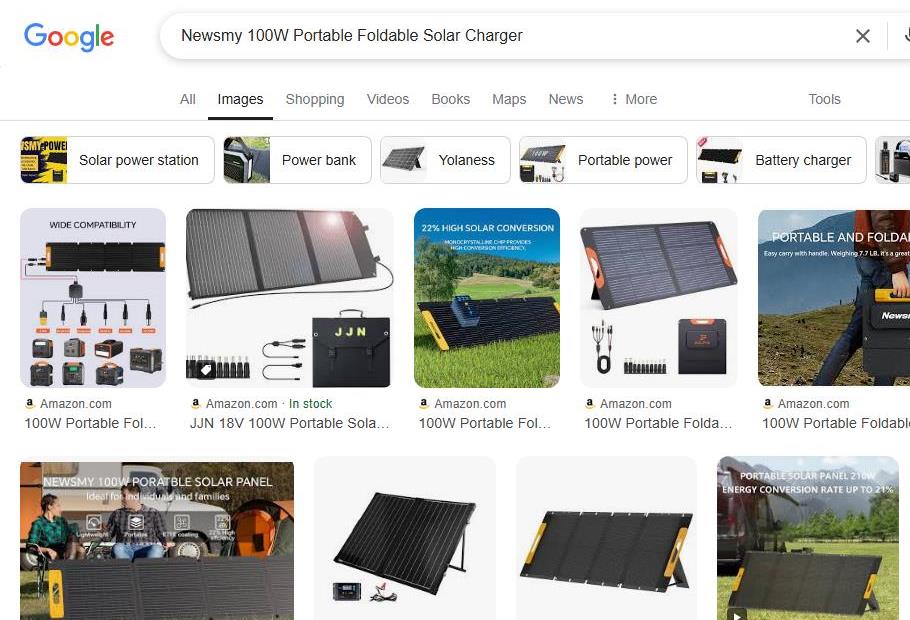Open the Maps tab

pyautogui.click(x=509, y=99)
